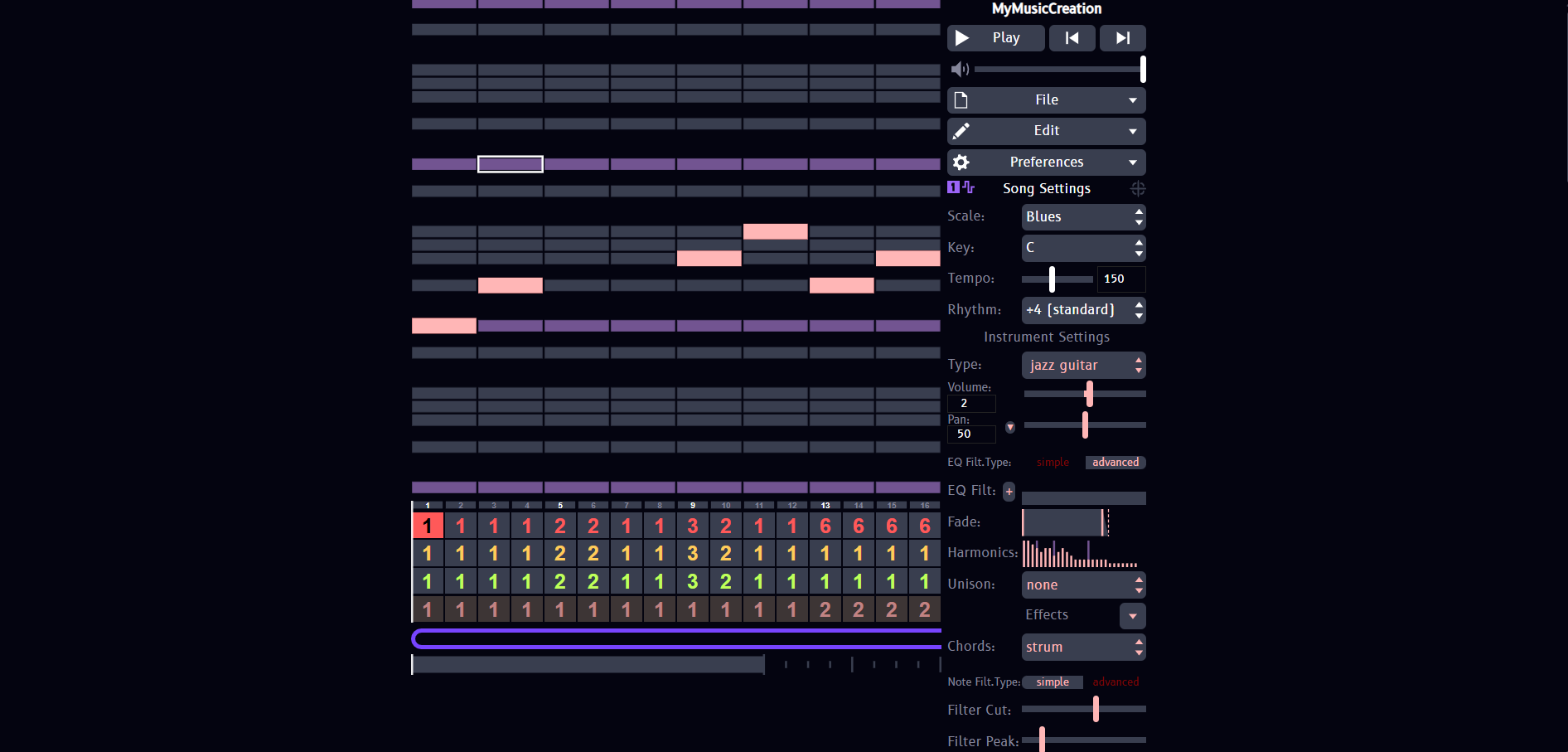Click the purple channel 1 wave icon

[x=961, y=188]
